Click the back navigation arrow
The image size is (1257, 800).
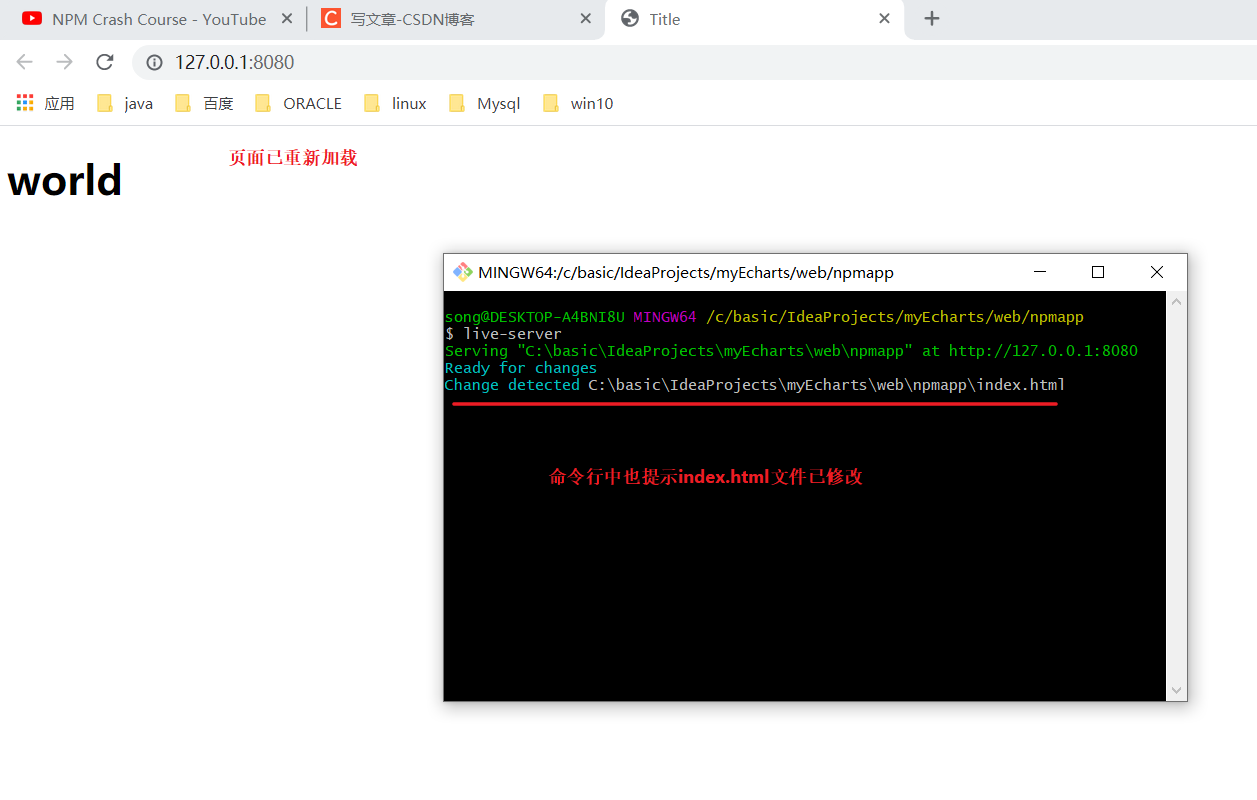click(x=24, y=61)
